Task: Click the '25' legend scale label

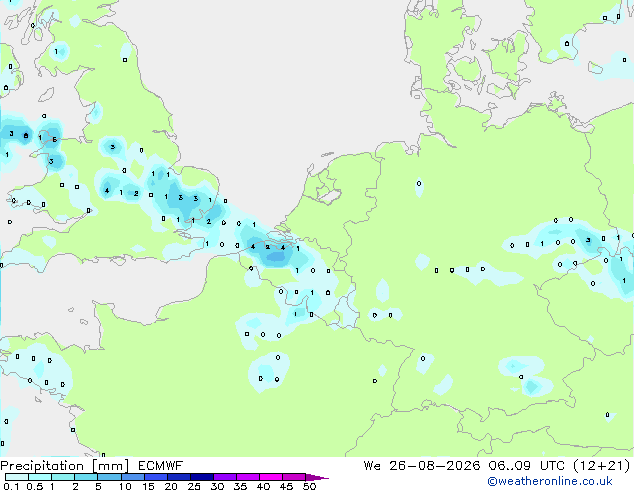Action: pos(194,486)
